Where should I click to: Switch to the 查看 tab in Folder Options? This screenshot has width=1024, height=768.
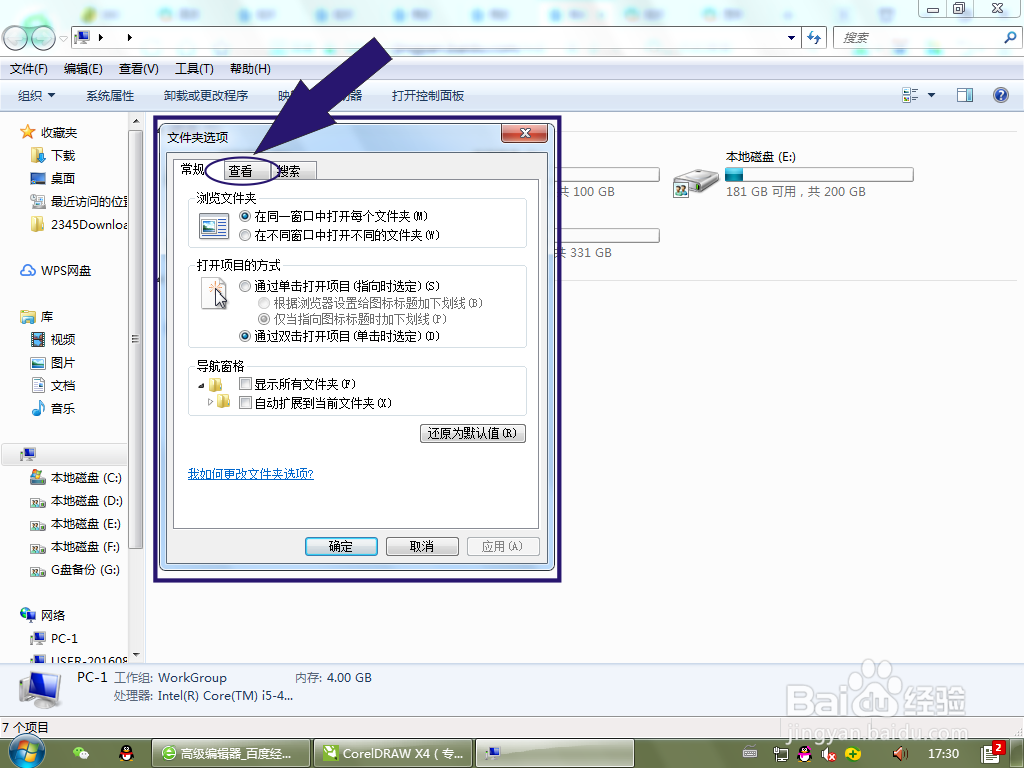pyautogui.click(x=242, y=170)
